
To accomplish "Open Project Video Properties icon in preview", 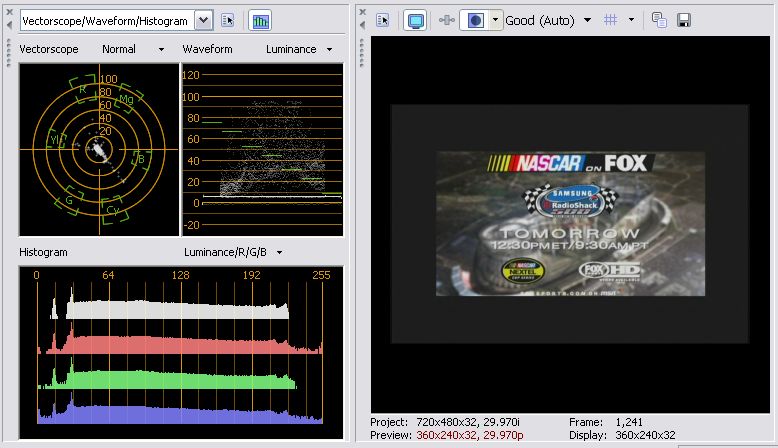I will pos(383,20).
